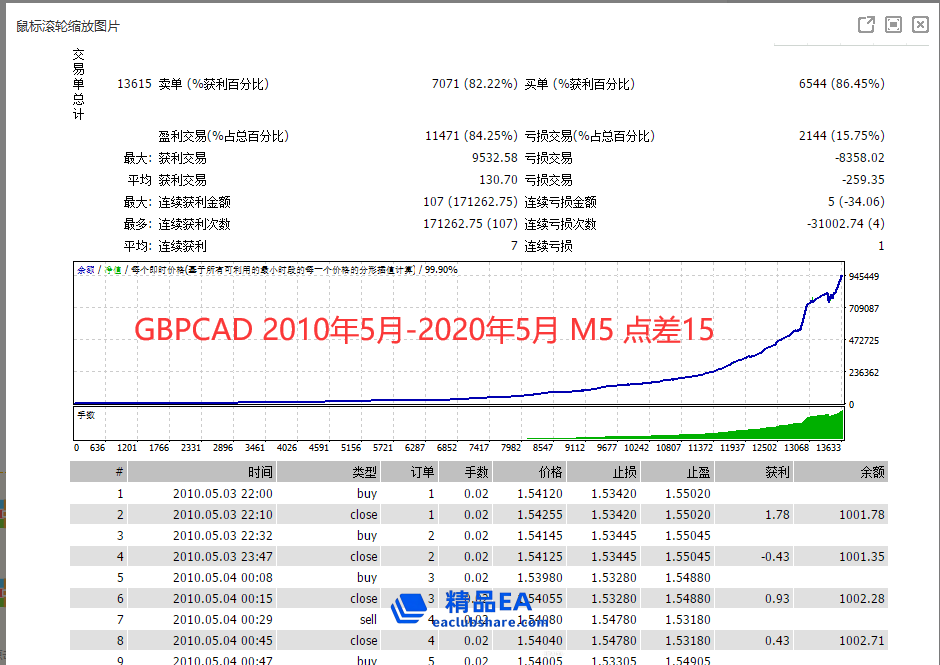Click the green lot size histogram
940x665 pixels.
click(x=820, y=428)
